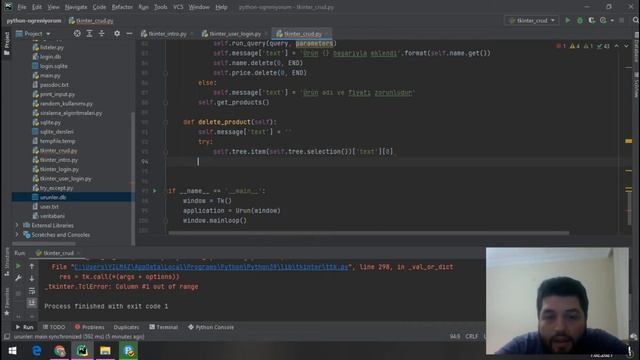Switch to PyCharm taskbar icon
This screenshot has height=360, width=640.
(82, 351)
